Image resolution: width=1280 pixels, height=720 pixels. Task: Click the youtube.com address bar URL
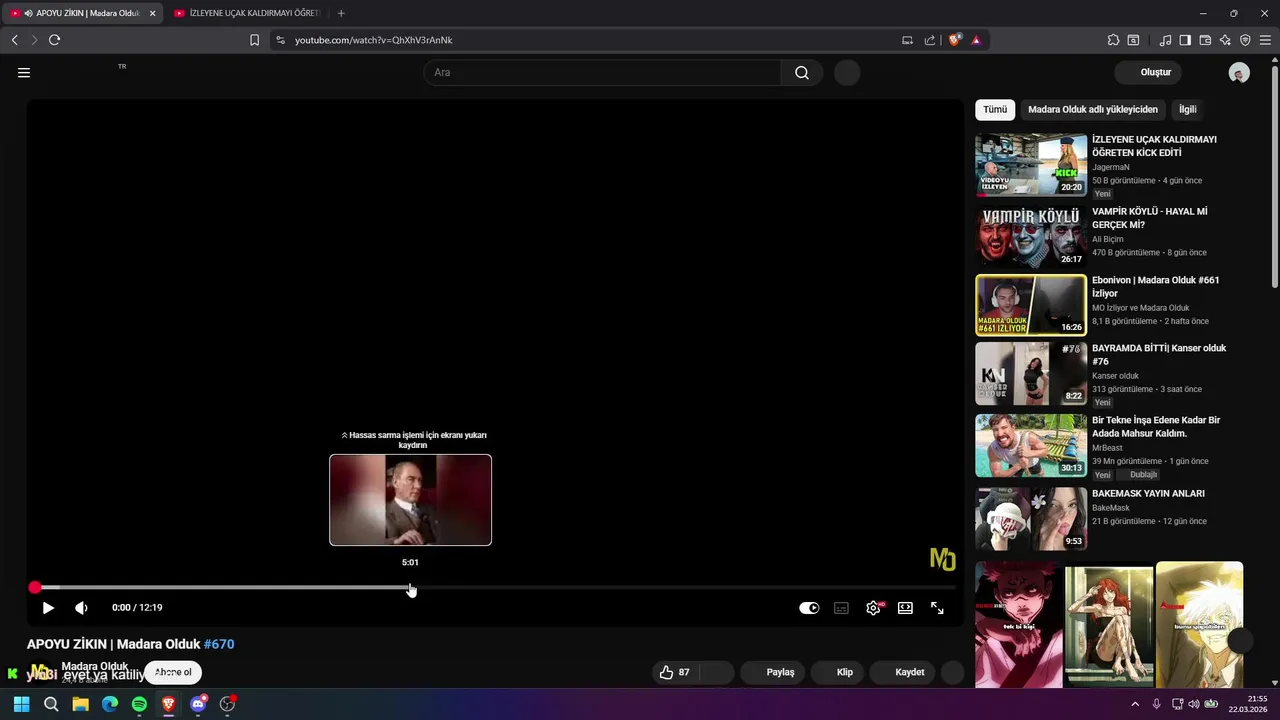pyautogui.click(x=374, y=40)
